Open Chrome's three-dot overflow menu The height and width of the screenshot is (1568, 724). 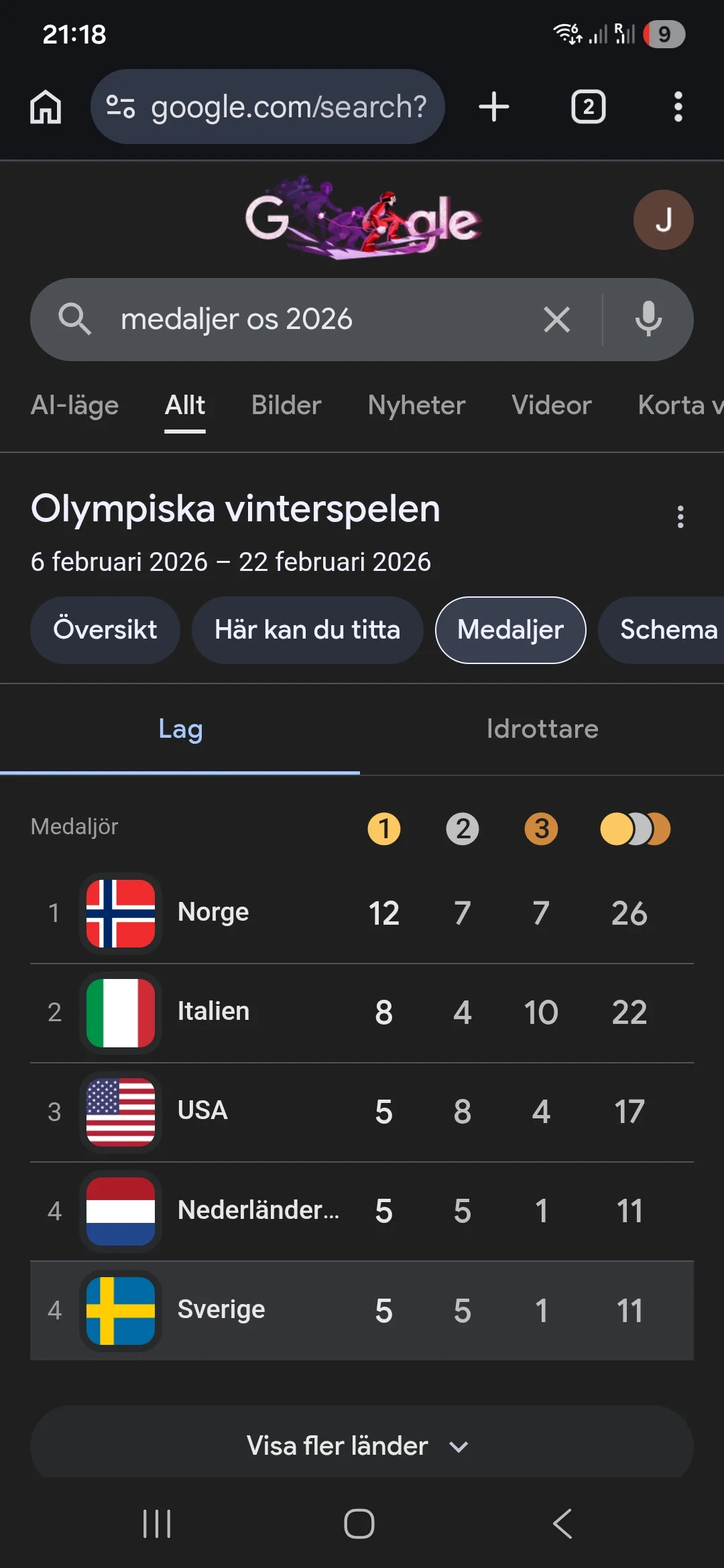coord(678,107)
